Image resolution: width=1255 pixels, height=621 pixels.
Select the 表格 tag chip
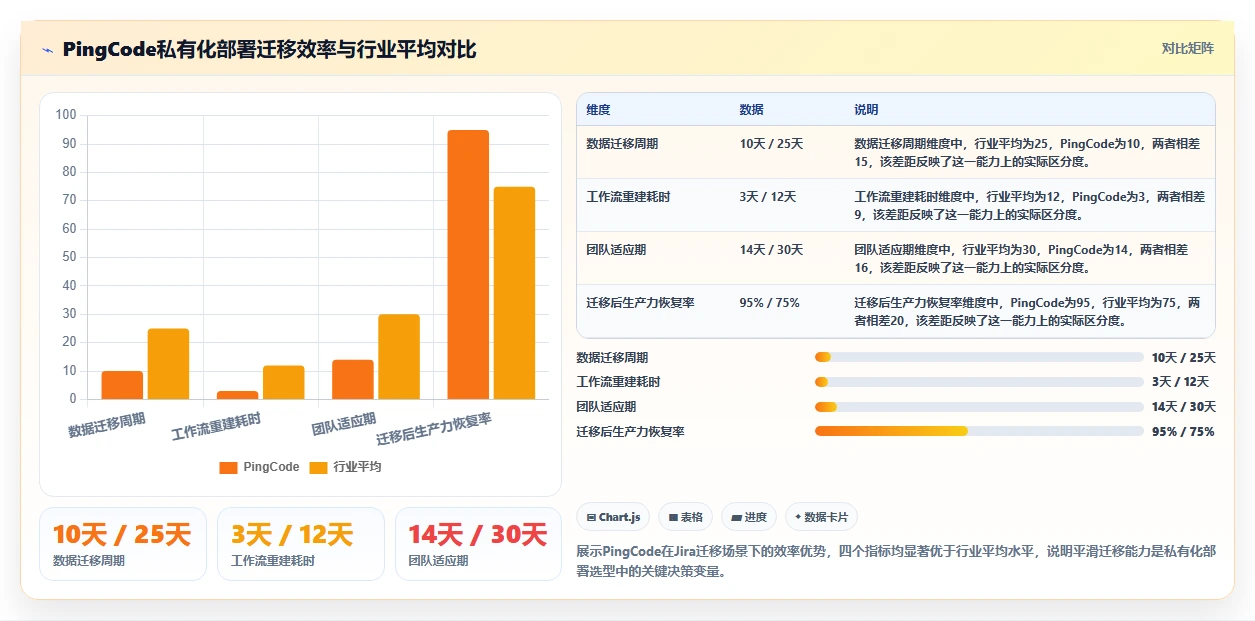click(x=685, y=517)
